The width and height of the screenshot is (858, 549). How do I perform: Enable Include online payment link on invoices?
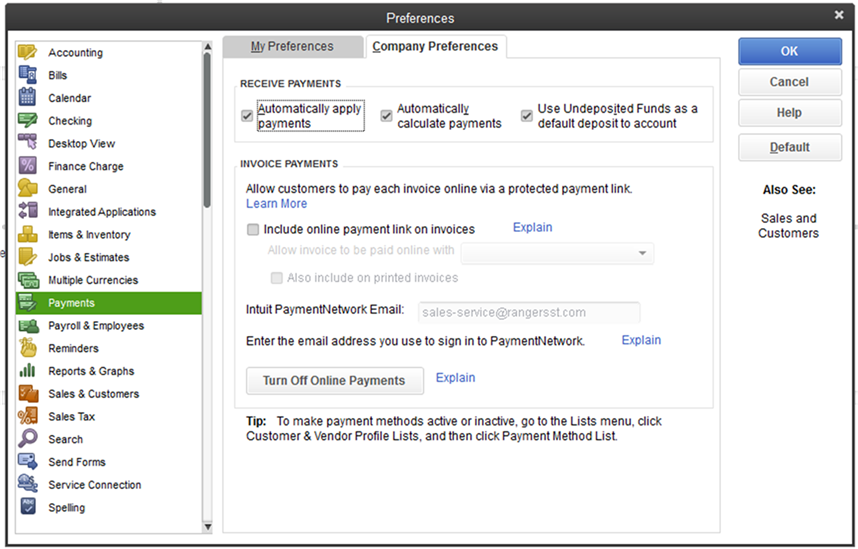[x=253, y=229]
